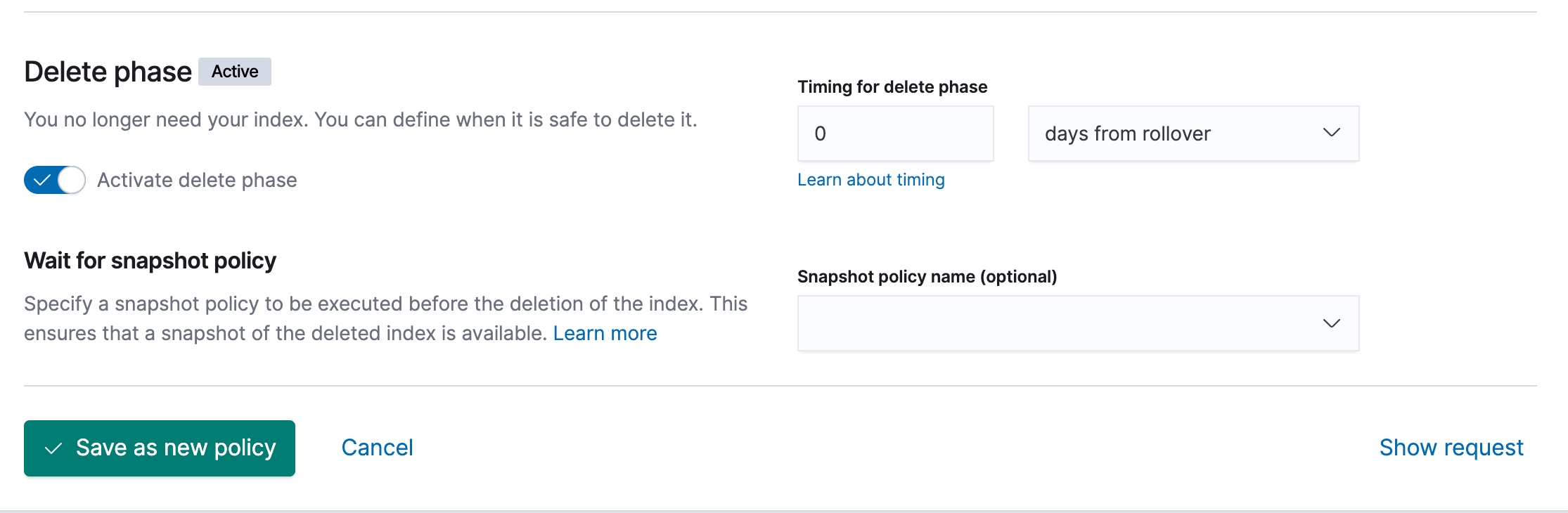This screenshot has width=1568, height=513.
Task: Click the Active status badge
Action: [x=235, y=72]
